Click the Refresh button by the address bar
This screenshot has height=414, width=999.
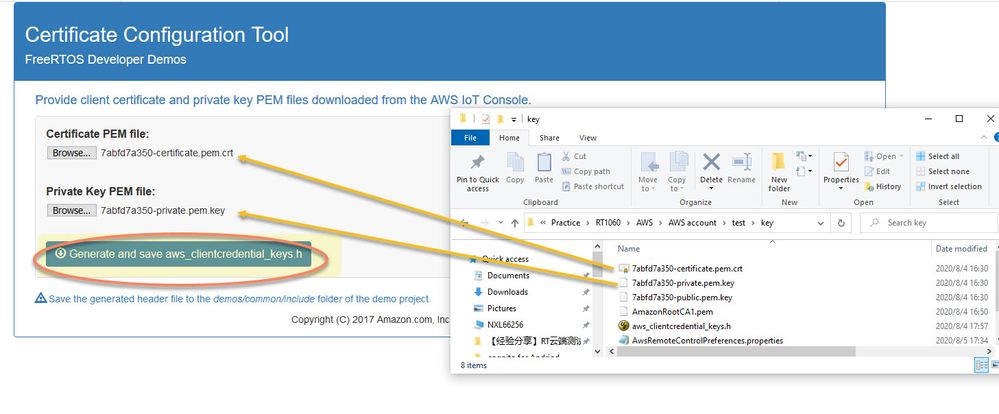pos(841,223)
